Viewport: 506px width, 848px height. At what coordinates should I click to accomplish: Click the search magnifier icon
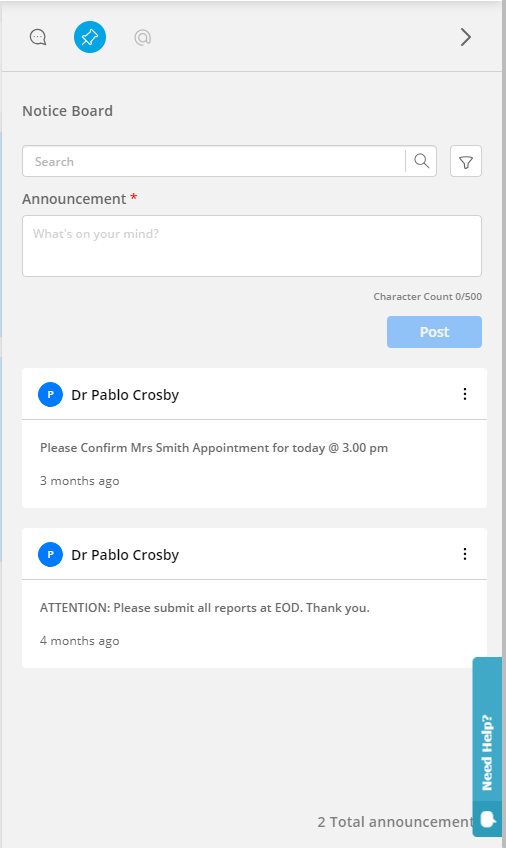pos(422,161)
